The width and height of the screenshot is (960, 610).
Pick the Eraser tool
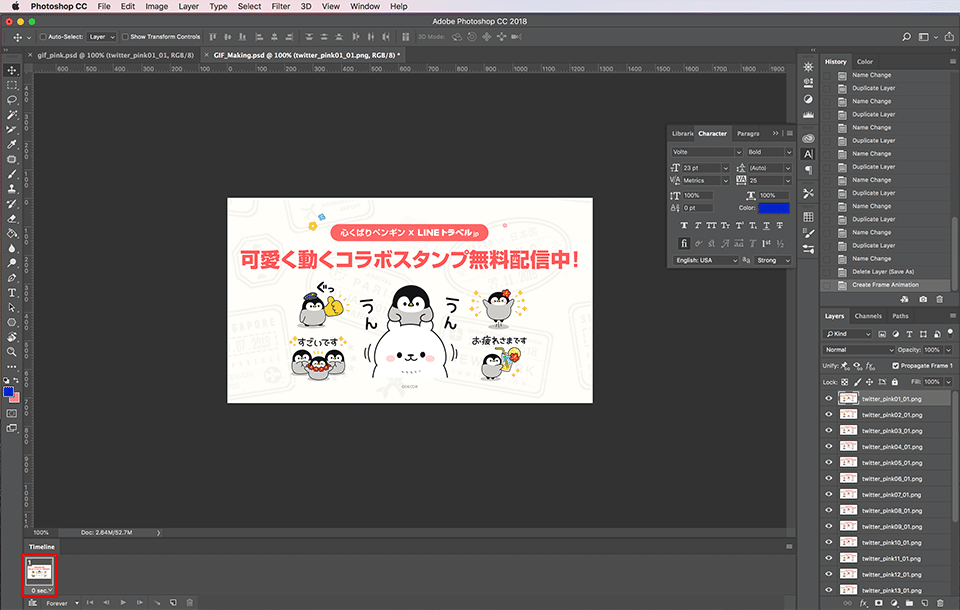pyautogui.click(x=12, y=219)
